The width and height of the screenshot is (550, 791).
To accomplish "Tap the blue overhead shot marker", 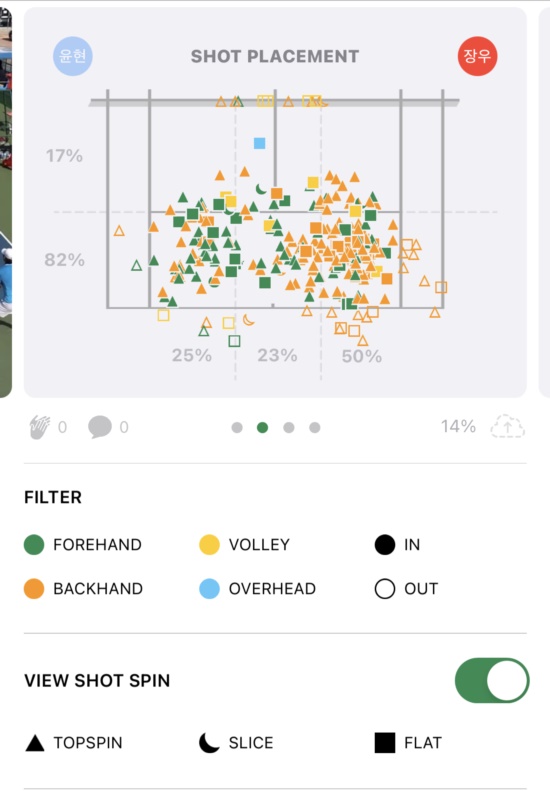I will pos(259,143).
